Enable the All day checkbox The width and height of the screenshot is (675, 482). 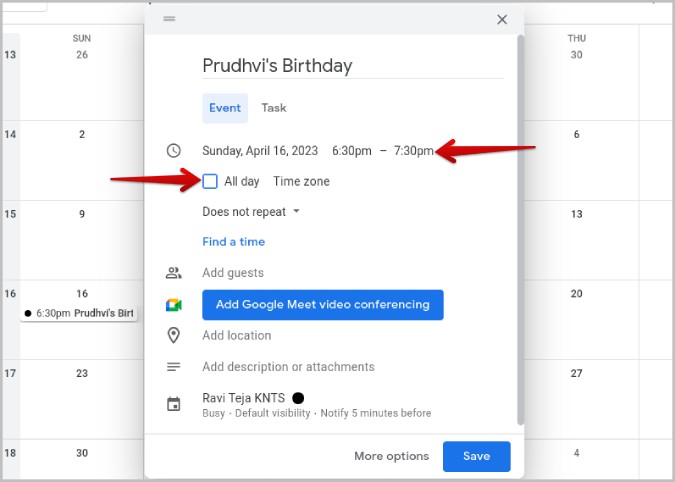[x=210, y=181]
